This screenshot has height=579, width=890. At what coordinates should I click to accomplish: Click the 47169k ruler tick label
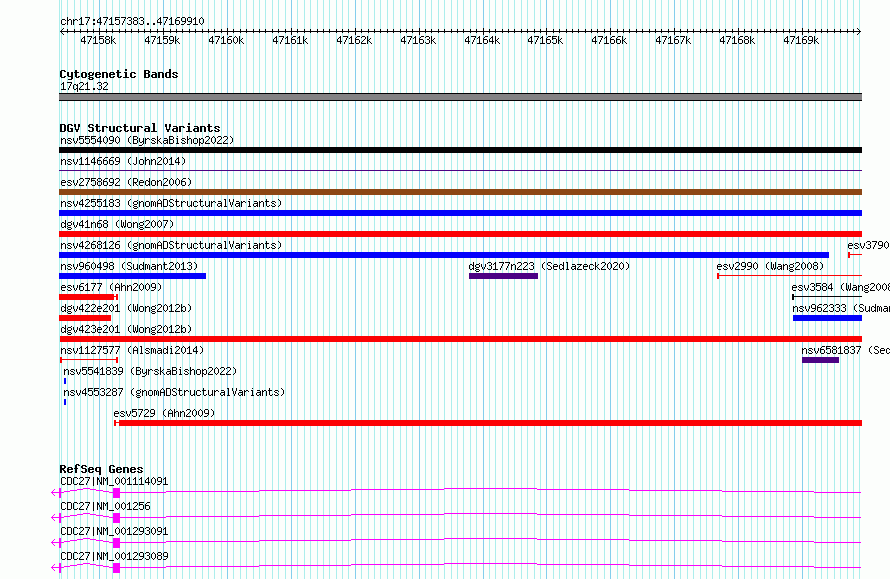pyautogui.click(x=801, y=40)
